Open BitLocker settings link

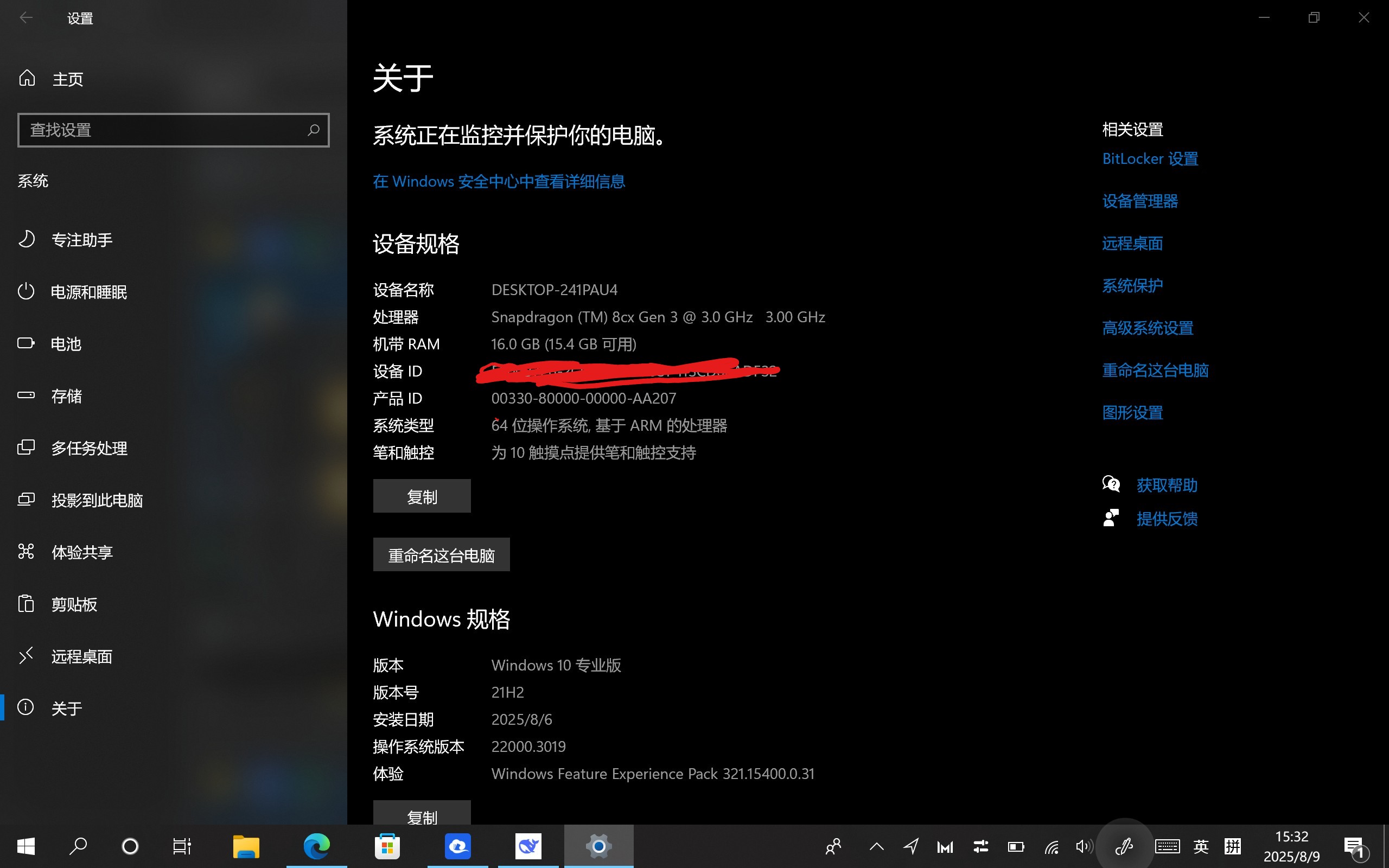[1150, 159]
